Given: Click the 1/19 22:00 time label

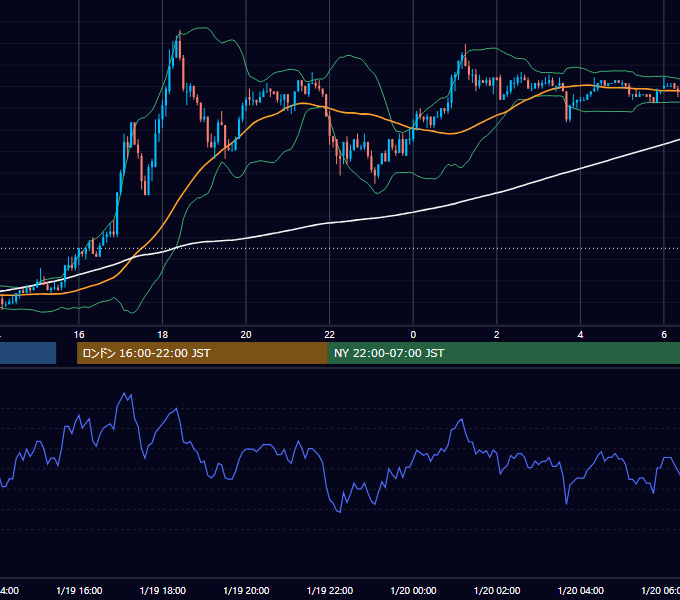Looking at the screenshot, I should [x=330, y=590].
